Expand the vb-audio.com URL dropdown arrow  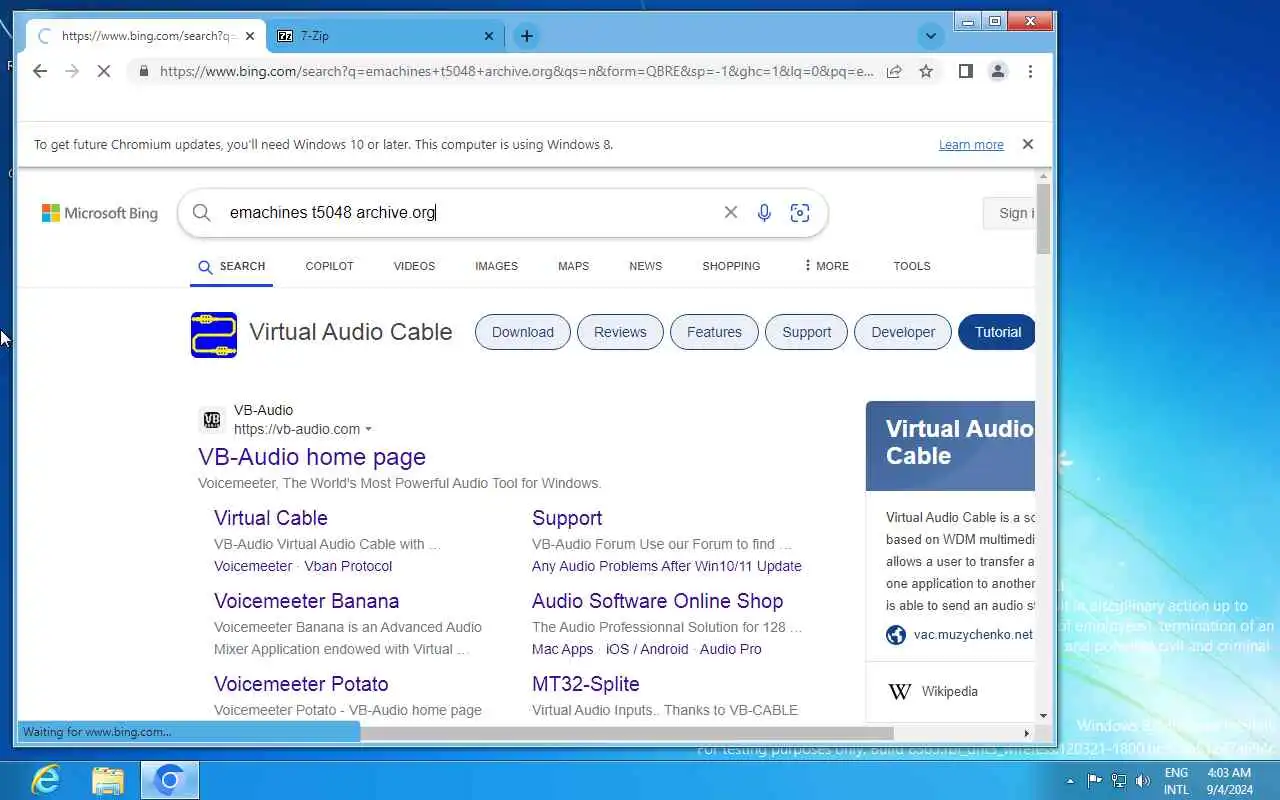pyautogui.click(x=368, y=430)
